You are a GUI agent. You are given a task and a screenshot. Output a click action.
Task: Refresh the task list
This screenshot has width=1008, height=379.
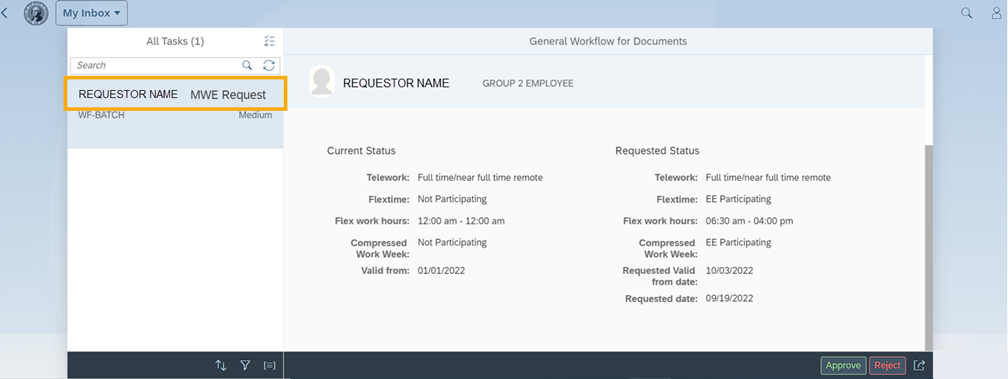pos(269,65)
